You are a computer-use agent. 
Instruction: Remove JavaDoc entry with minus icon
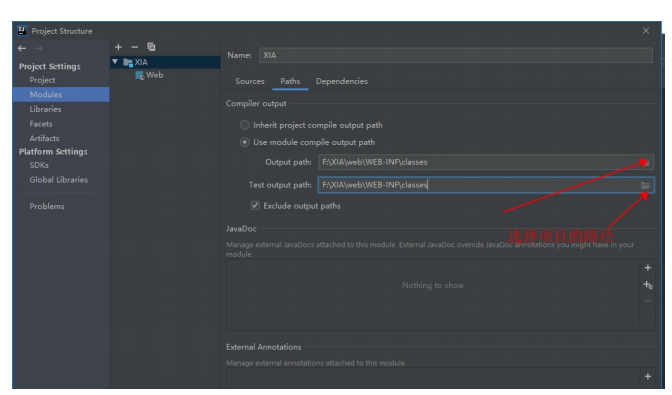[648, 301]
